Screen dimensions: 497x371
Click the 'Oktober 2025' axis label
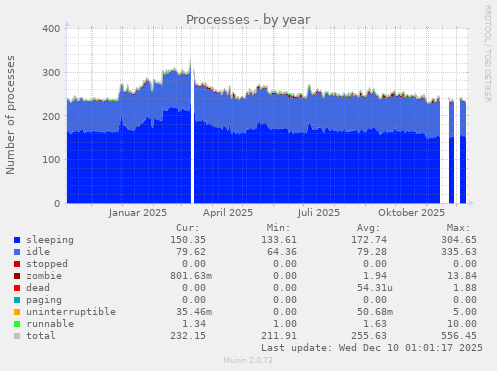411,213
